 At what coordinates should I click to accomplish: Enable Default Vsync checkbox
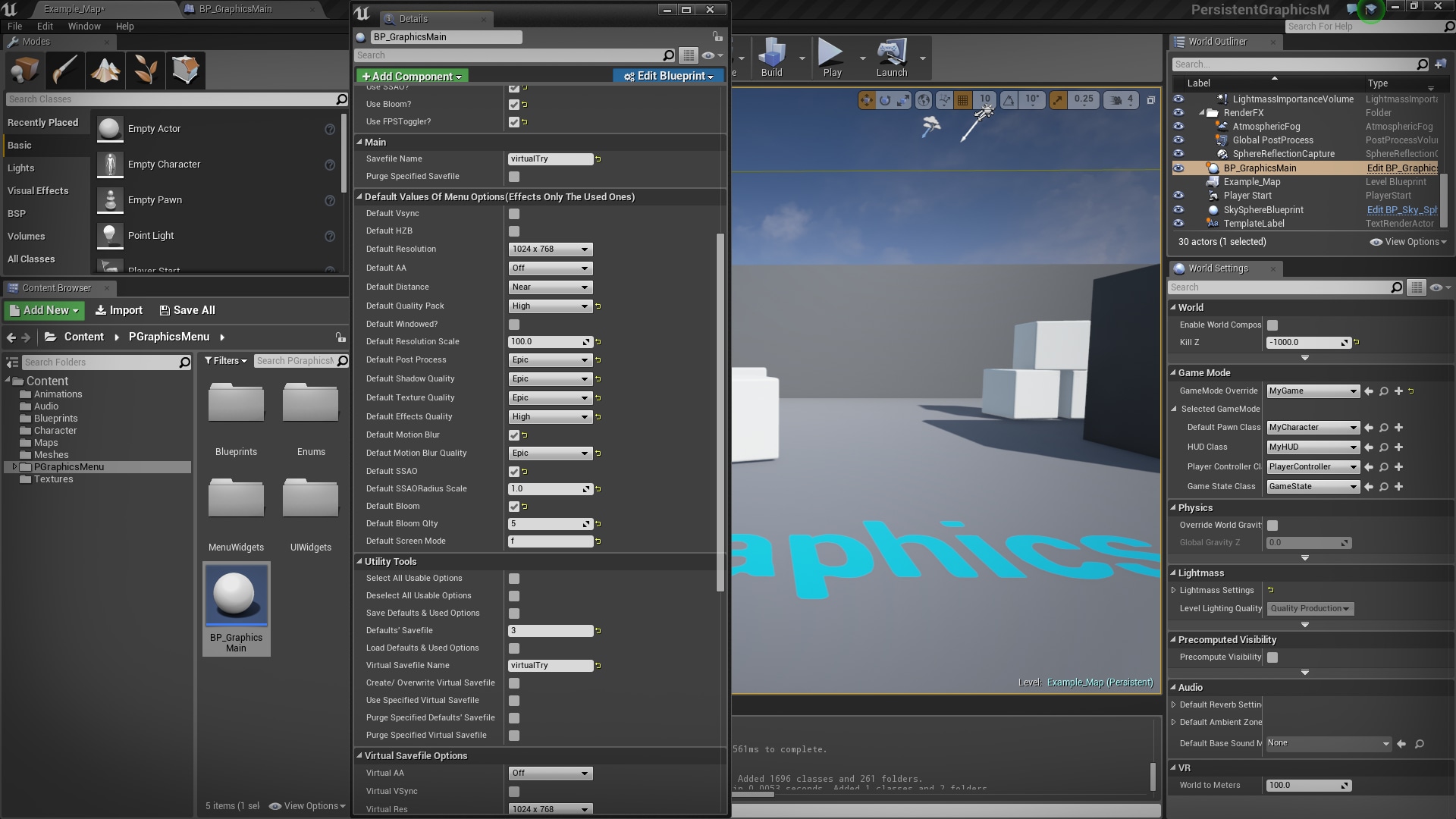point(515,213)
